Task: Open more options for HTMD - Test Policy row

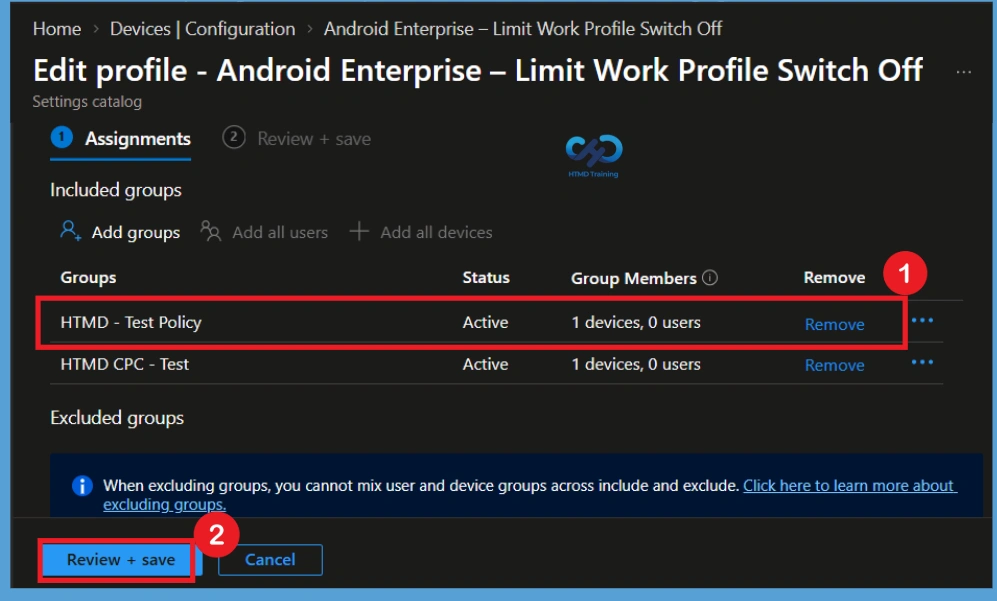Action: 922,321
